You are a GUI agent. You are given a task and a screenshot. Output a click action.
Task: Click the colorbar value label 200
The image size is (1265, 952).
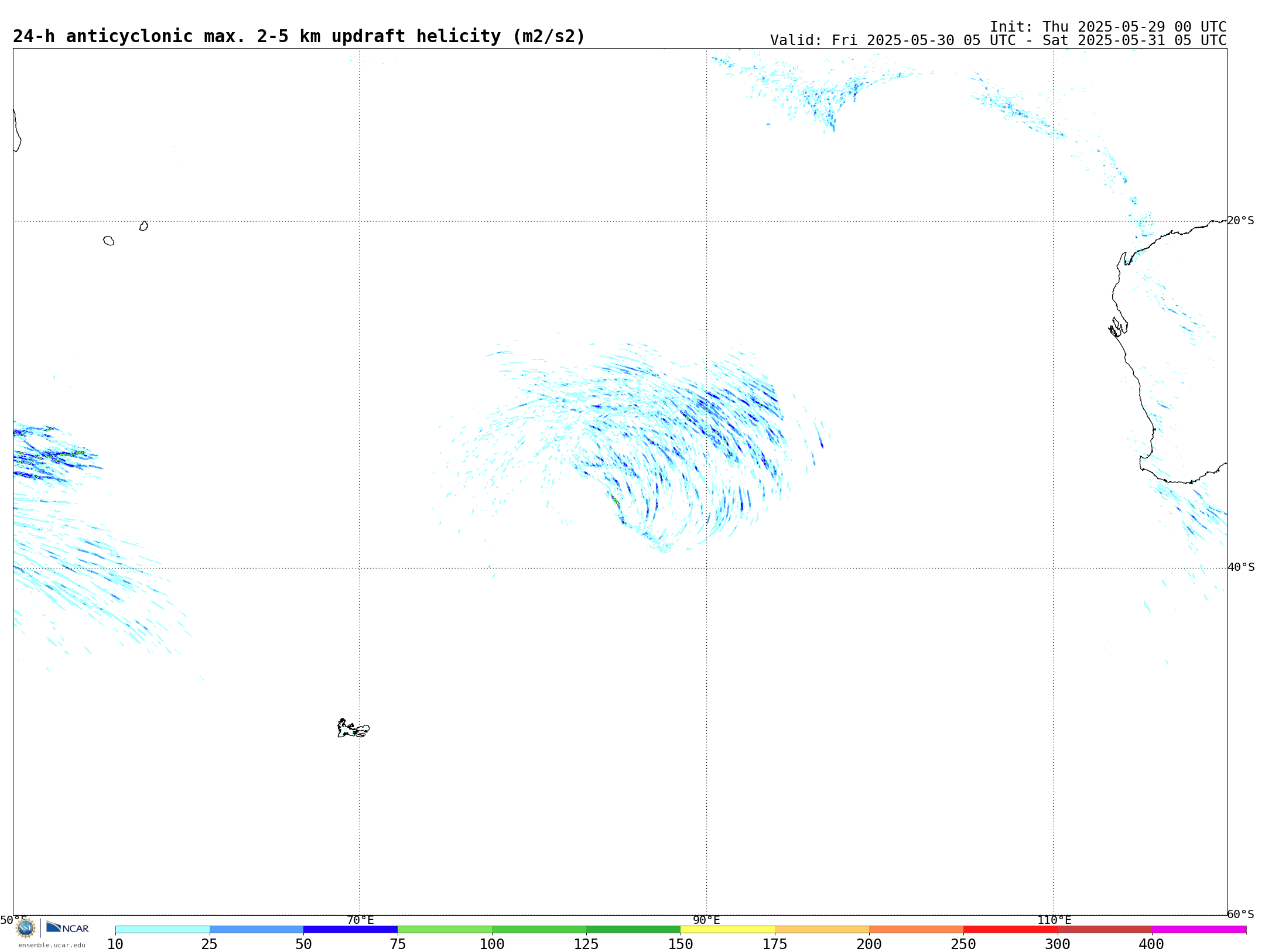pos(870,944)
